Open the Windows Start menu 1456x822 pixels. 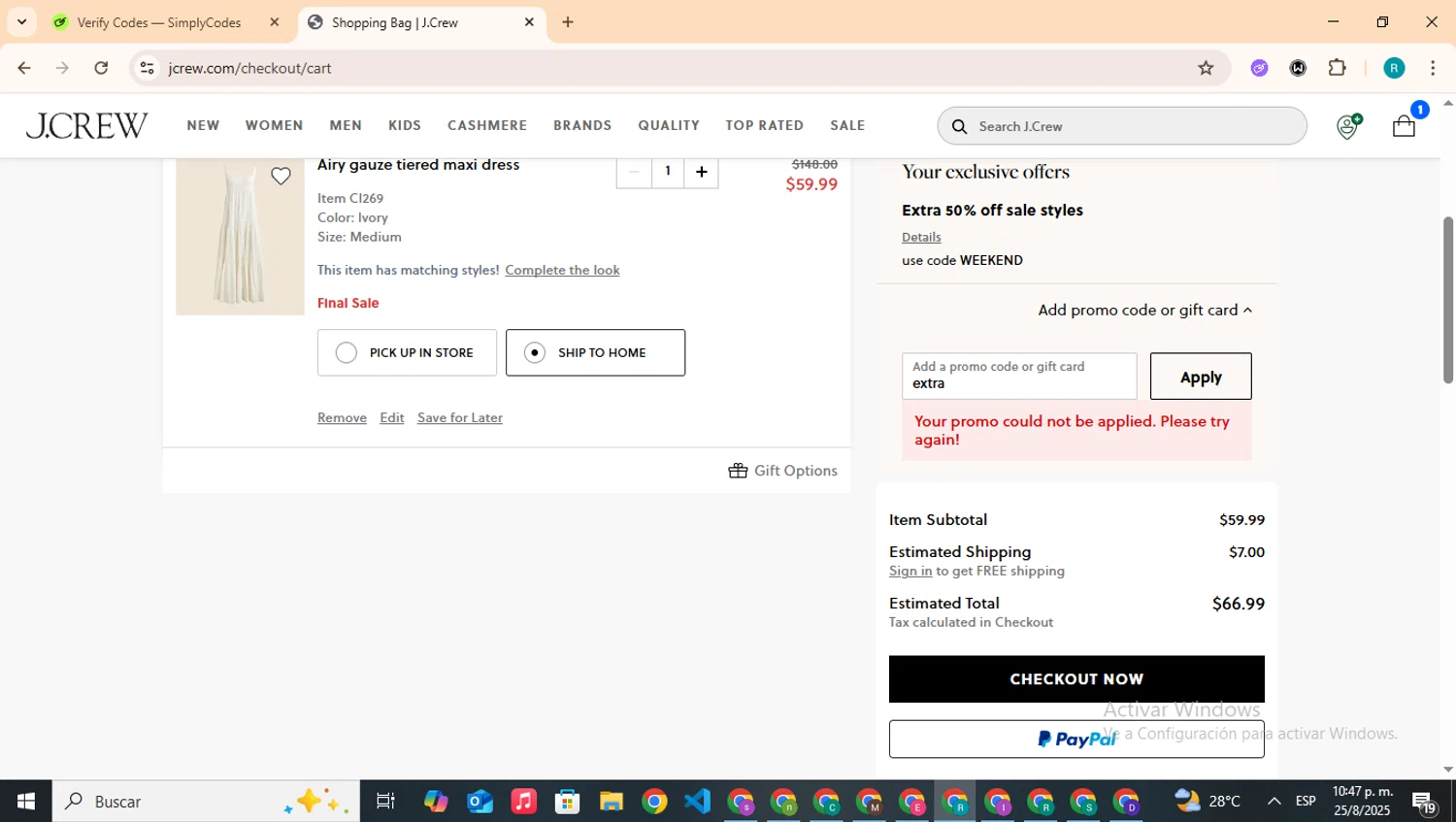click(x=26, y=802)
